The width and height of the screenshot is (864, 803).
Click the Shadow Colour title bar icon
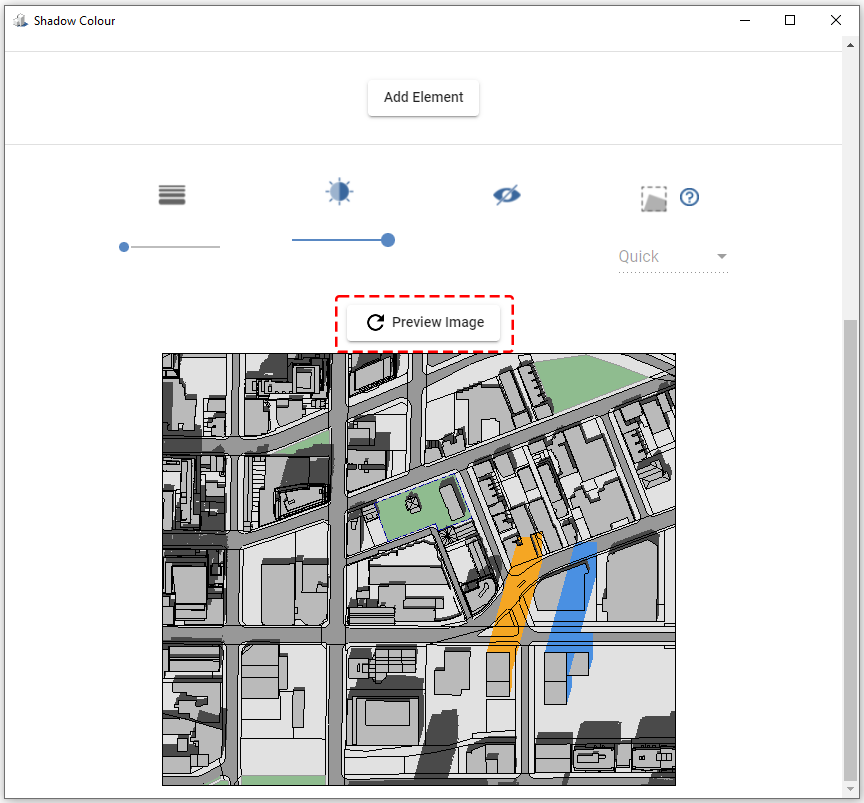pyautogui.click(x=19, y=19)
